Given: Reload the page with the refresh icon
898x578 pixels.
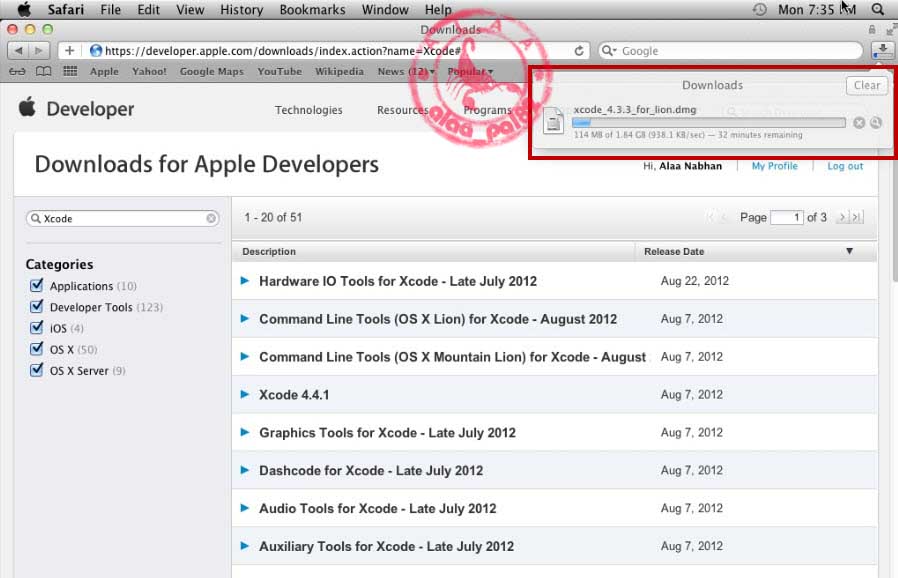Looking at the screenshot, I should [579, 51].
